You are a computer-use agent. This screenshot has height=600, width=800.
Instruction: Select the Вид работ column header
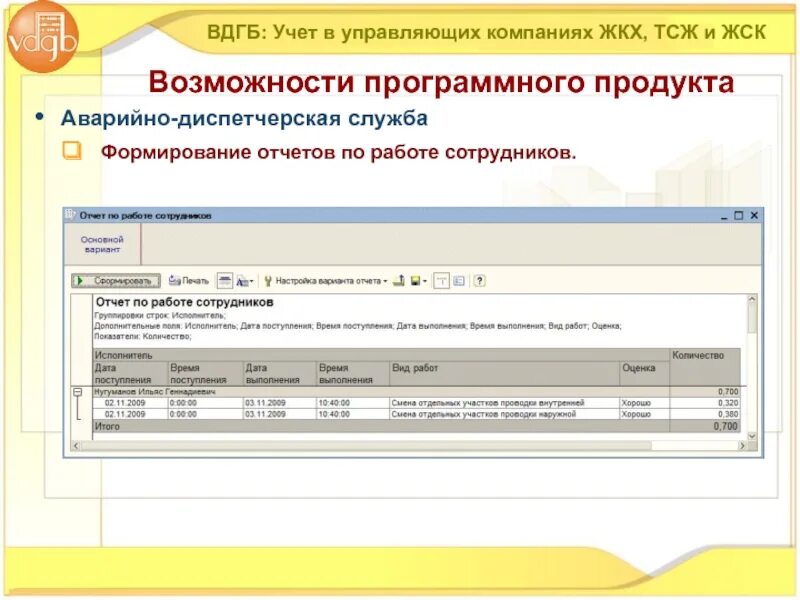[505, 373]
